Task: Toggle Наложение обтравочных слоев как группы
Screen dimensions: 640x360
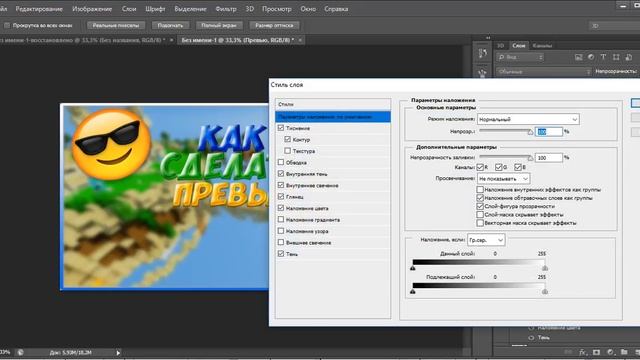Action: click(x=480, y=198)
